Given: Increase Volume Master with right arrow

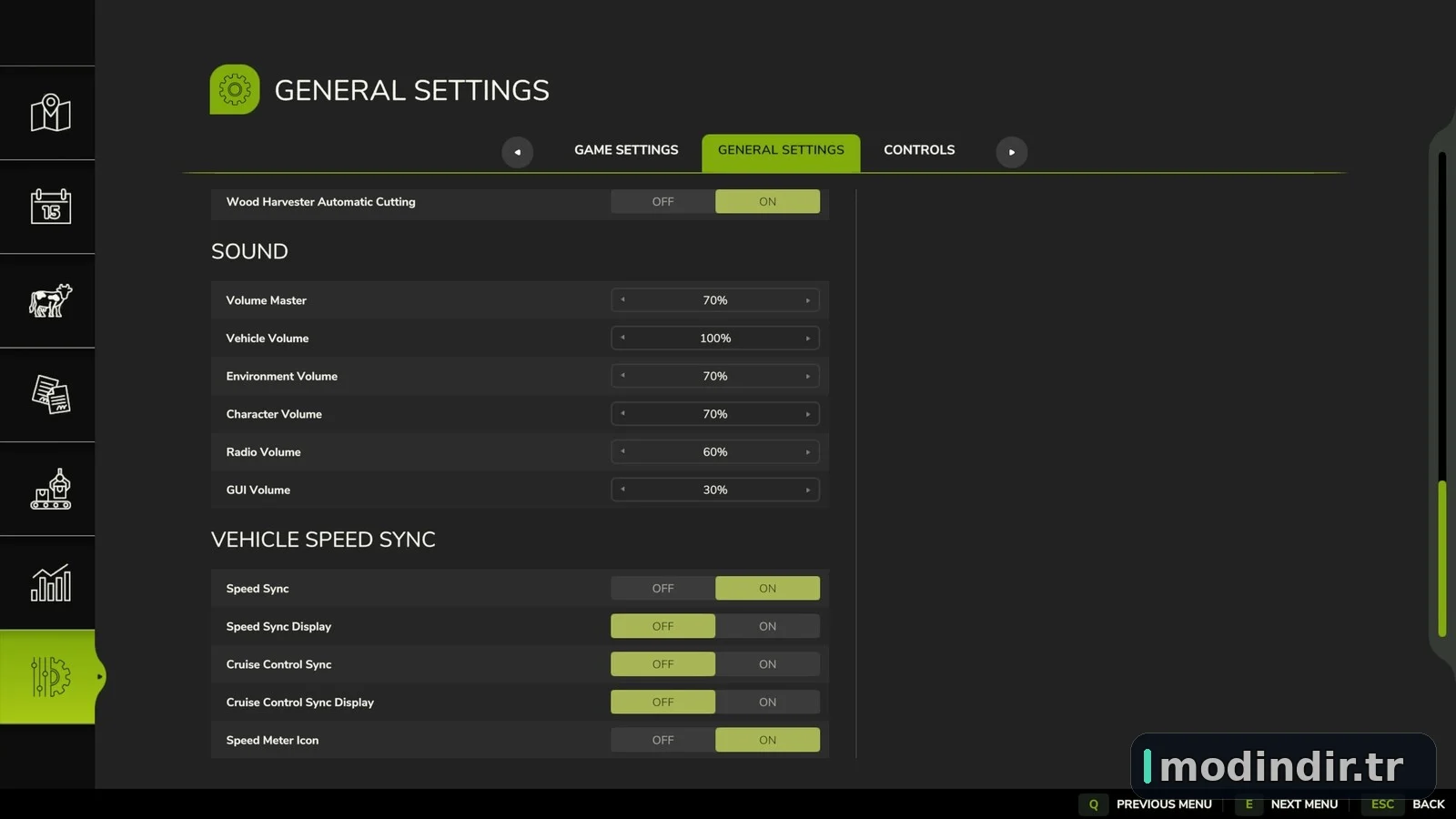Looking at the screenshot, I should coord(807,300).
